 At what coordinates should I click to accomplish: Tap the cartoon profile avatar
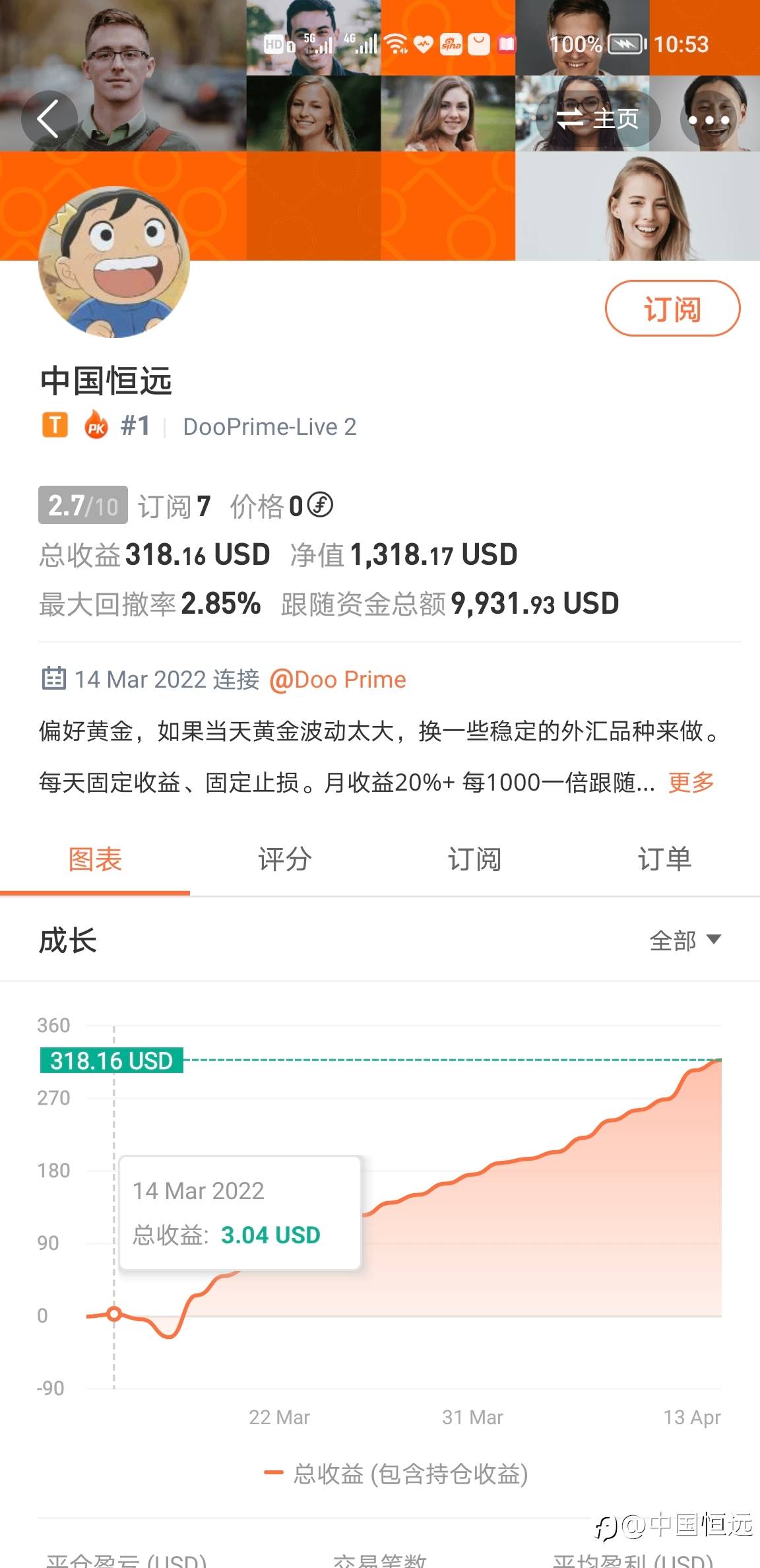tap(114, 263)
